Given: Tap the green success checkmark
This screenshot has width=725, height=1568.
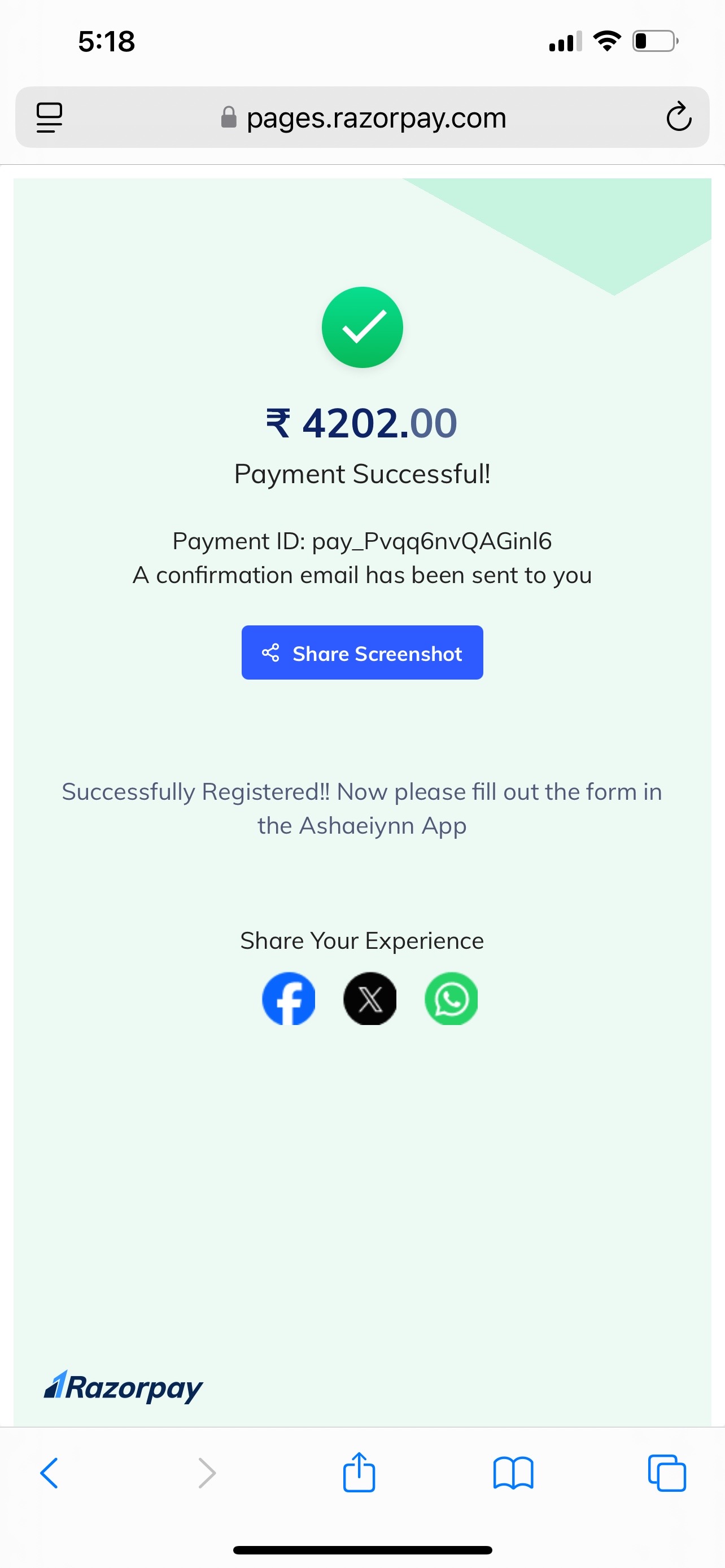Looking at the screenshot, I should pyautogui.click(x=362, y=327).
